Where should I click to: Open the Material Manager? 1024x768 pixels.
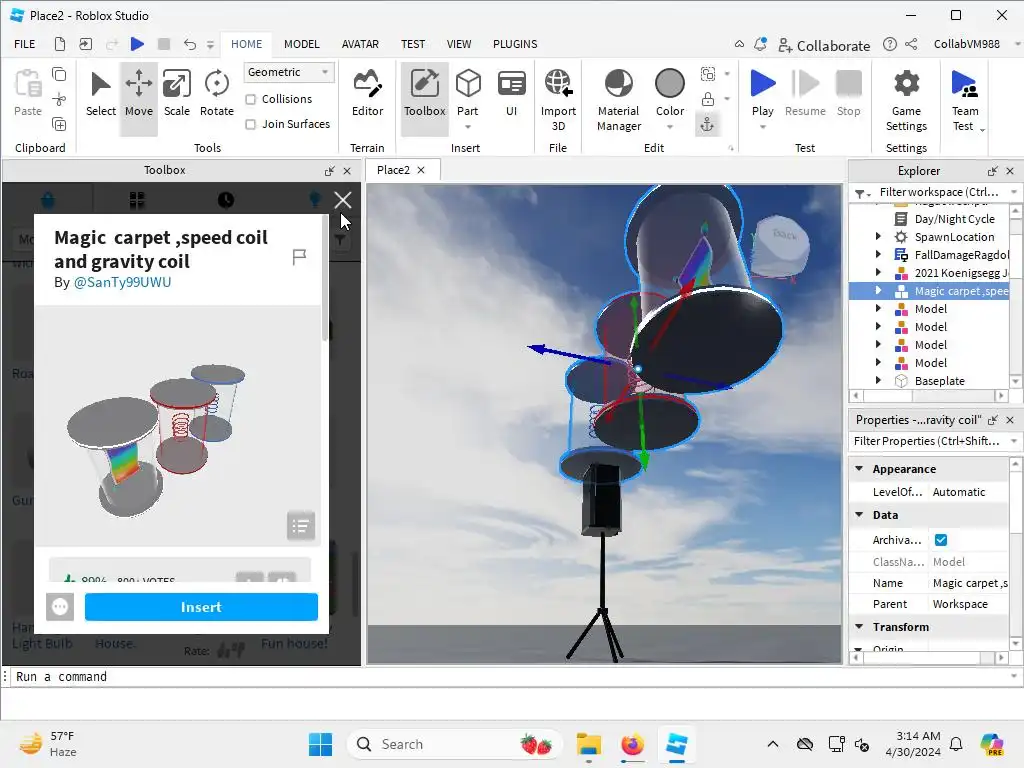[x=618, y=99]
